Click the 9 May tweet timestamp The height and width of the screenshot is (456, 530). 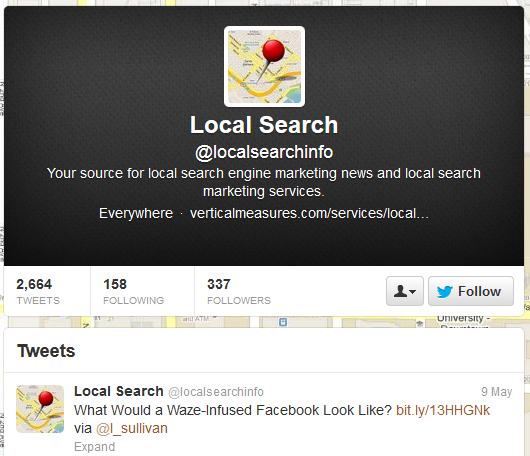click(497, 392)
